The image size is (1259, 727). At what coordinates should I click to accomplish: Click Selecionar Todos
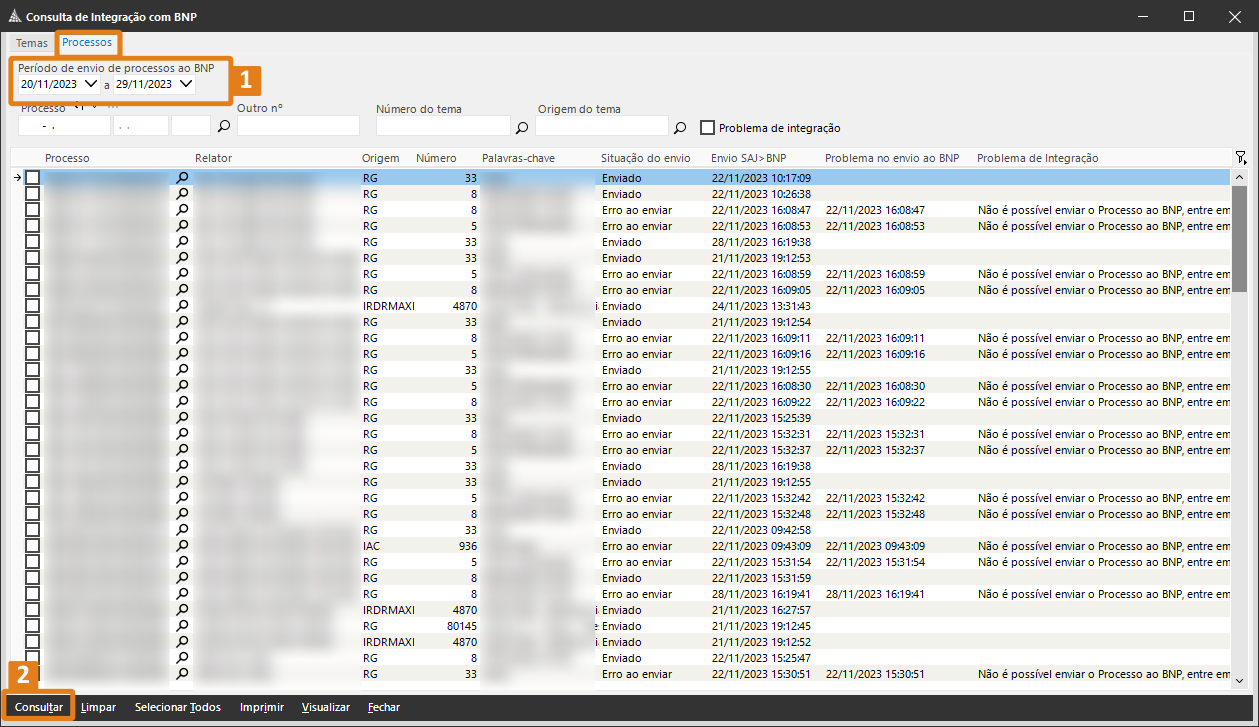[x=178, y=707]
